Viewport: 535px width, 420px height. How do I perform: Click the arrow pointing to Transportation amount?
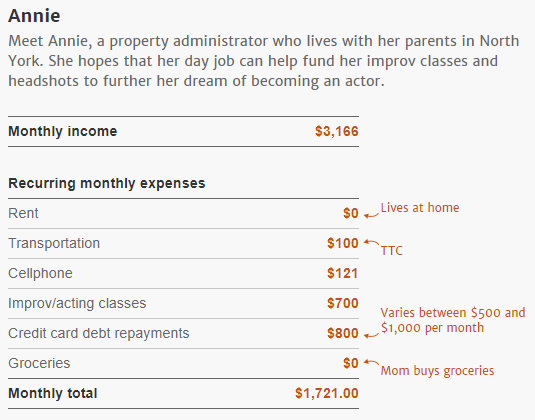tap(371, 243)
